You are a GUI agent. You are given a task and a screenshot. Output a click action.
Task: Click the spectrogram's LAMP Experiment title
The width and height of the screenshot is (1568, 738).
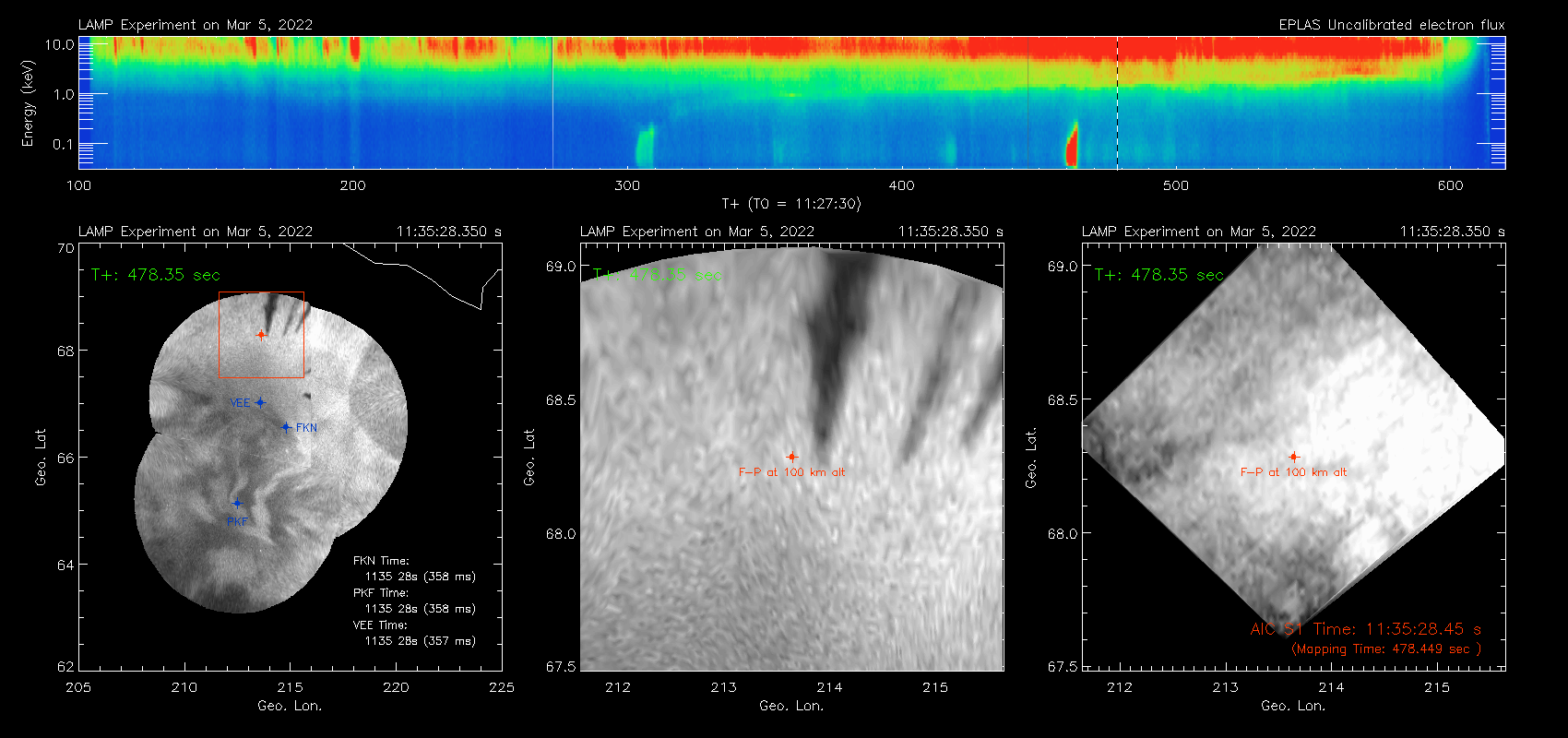click(196, 25)
